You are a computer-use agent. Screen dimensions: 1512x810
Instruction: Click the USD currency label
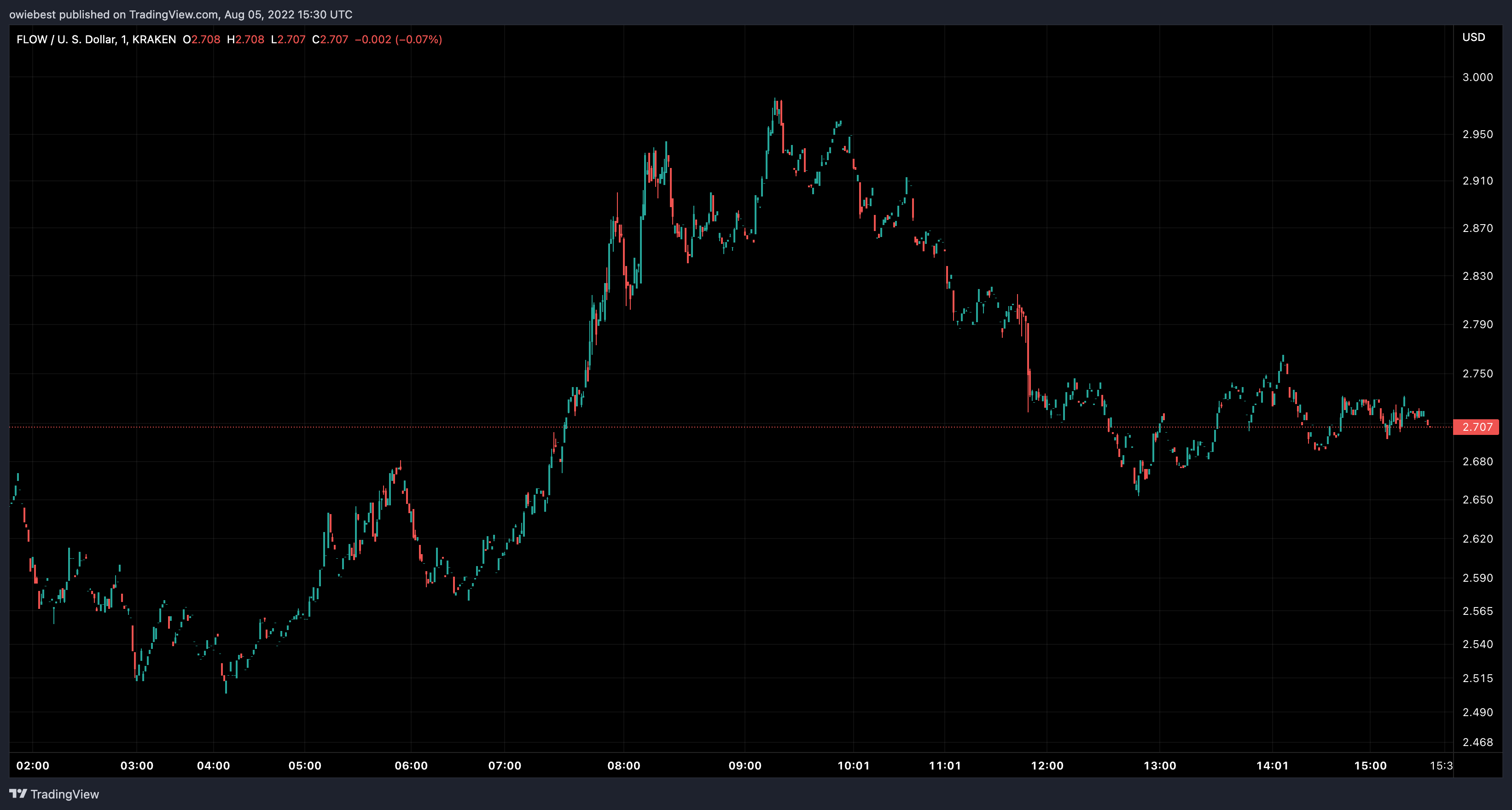tap(1473, 37)
